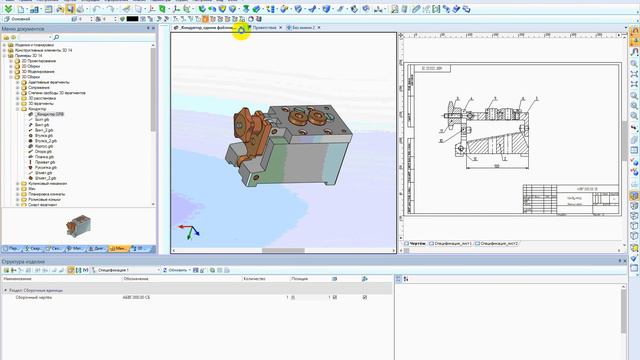Click the green shield icon before the black swatch
The width and height of the screenshot is (640, 360).
tap(122, 19)
